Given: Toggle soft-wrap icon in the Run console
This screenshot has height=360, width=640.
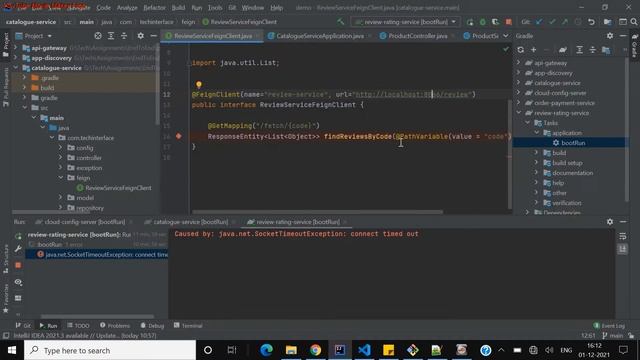Looking at the screenshot, I should pyautogui.click(x=622, y=236).
